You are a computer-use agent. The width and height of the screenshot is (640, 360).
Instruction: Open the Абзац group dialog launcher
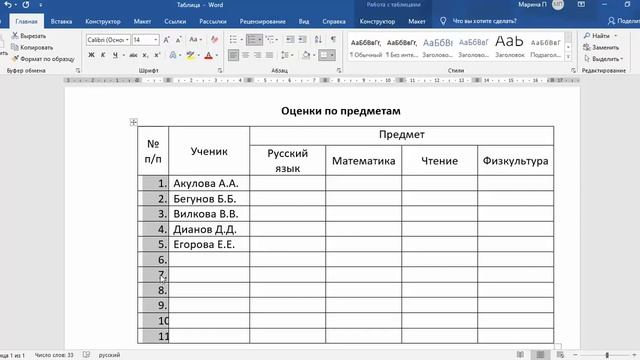pyautogui.click(x=339, y=71)
